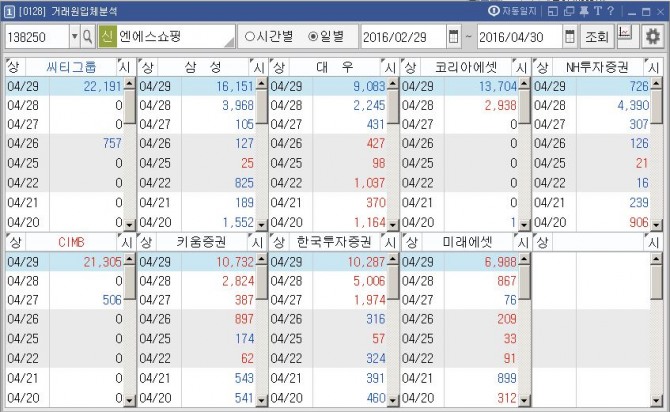Click the stock name 엔에스쇼핑

pyautogui.click(x=150, y=36)
